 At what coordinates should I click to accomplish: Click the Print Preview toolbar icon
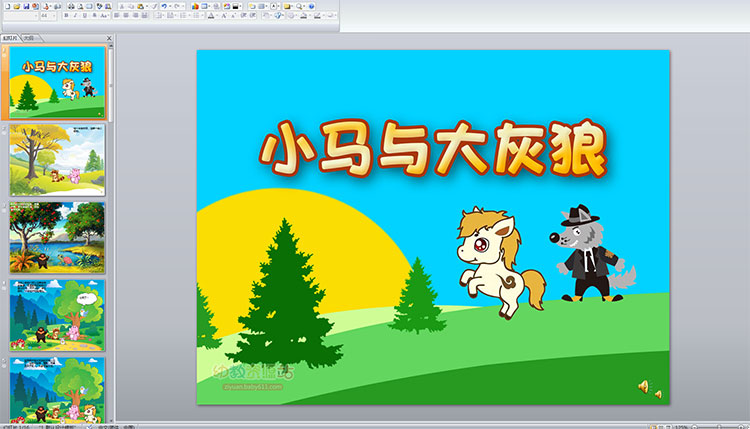pyautogui.click(x=80, y=6)
